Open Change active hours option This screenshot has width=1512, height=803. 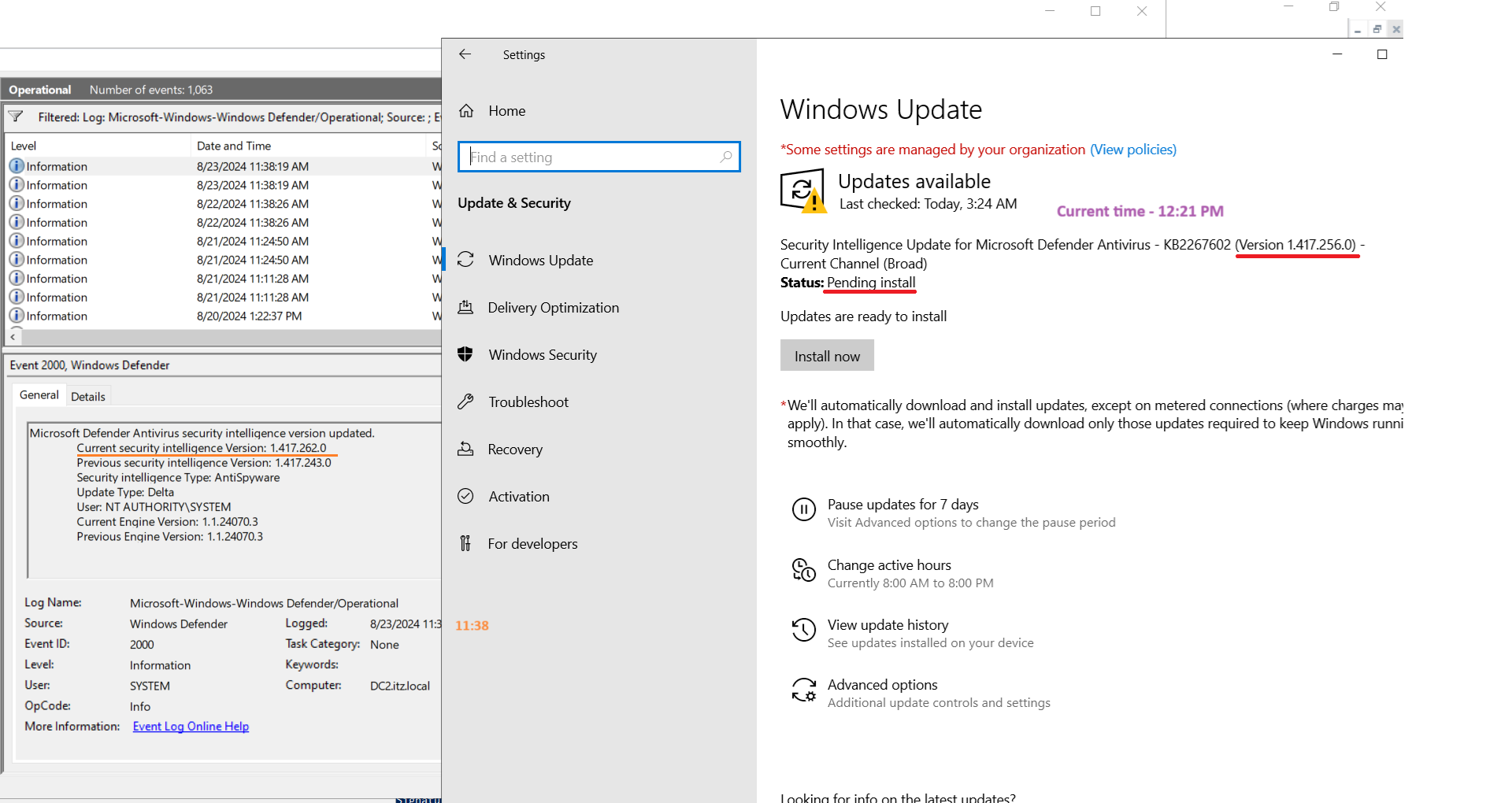[x=889, y=565]
